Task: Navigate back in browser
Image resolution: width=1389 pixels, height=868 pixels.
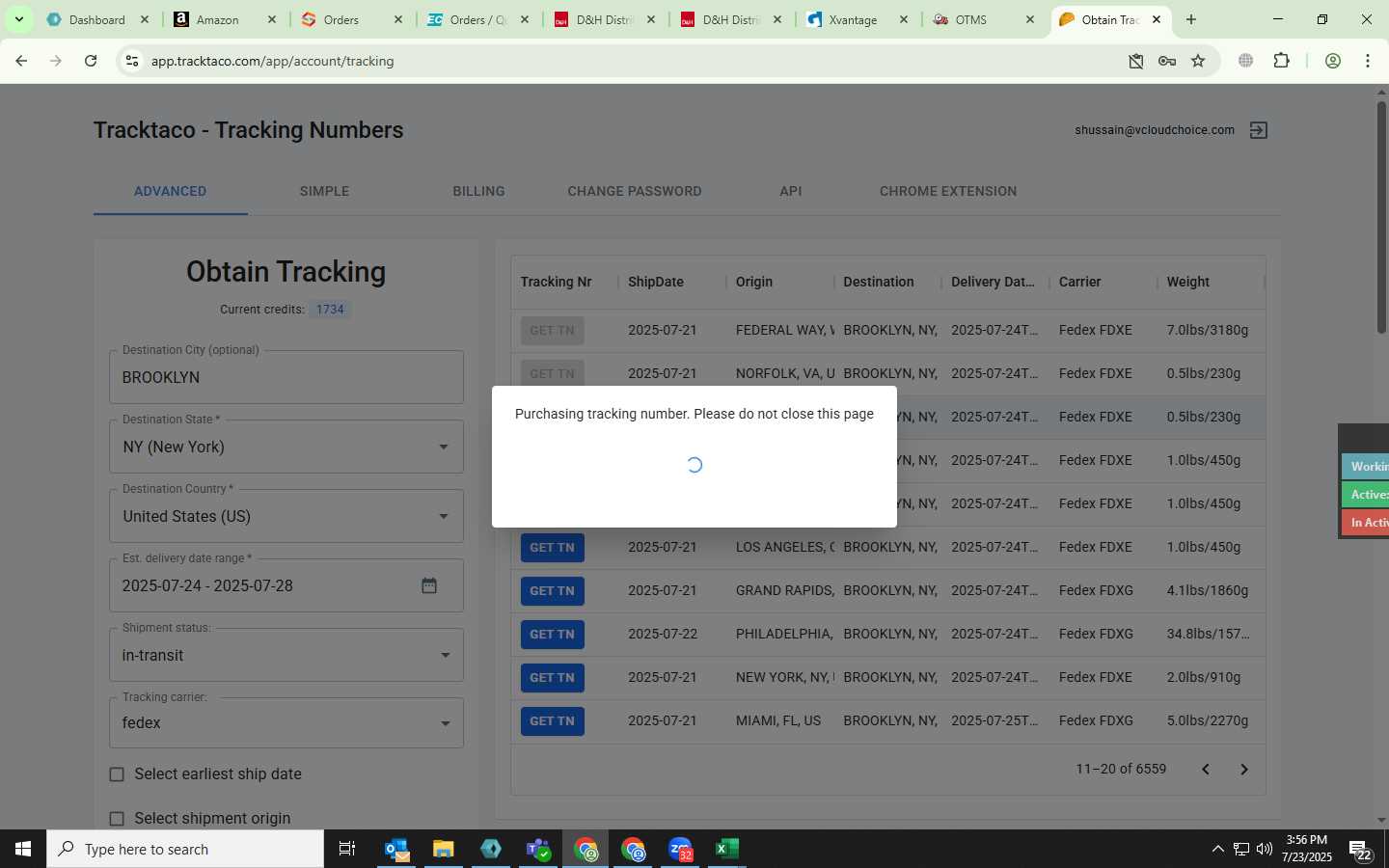Action: (x=21, y=61)
